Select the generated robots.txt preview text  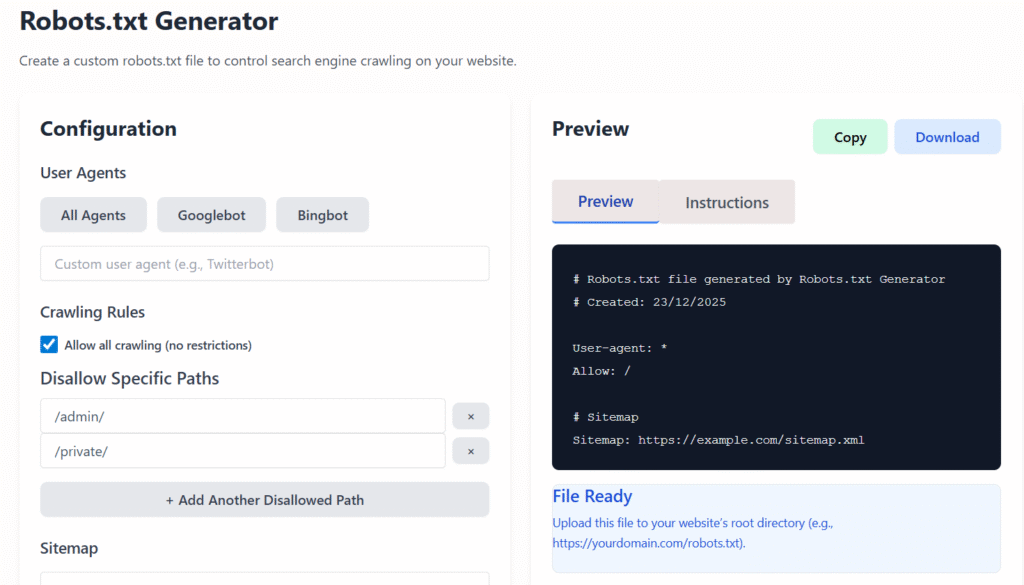point(775,357)
